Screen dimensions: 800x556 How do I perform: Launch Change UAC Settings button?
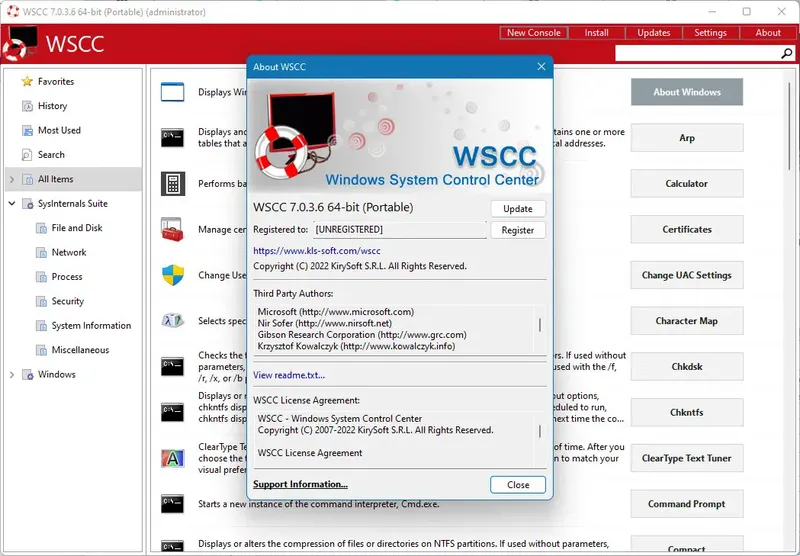coord(687,275)
